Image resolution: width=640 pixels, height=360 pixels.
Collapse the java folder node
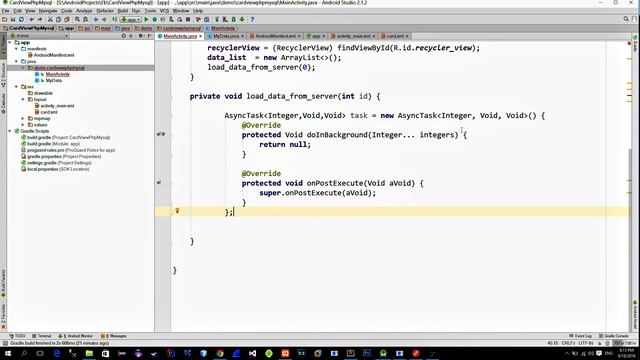pos(16,61)
